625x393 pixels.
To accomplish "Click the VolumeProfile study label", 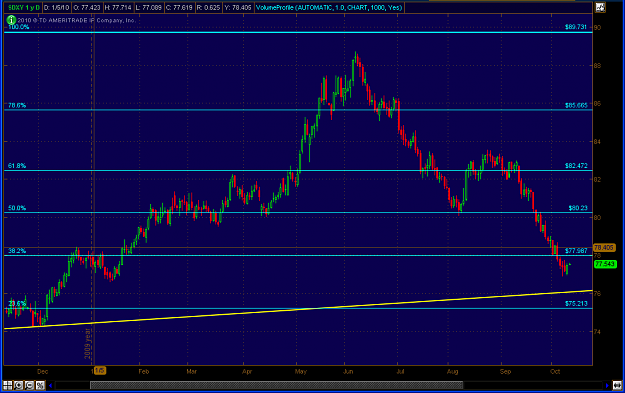I will click(329, 8).
